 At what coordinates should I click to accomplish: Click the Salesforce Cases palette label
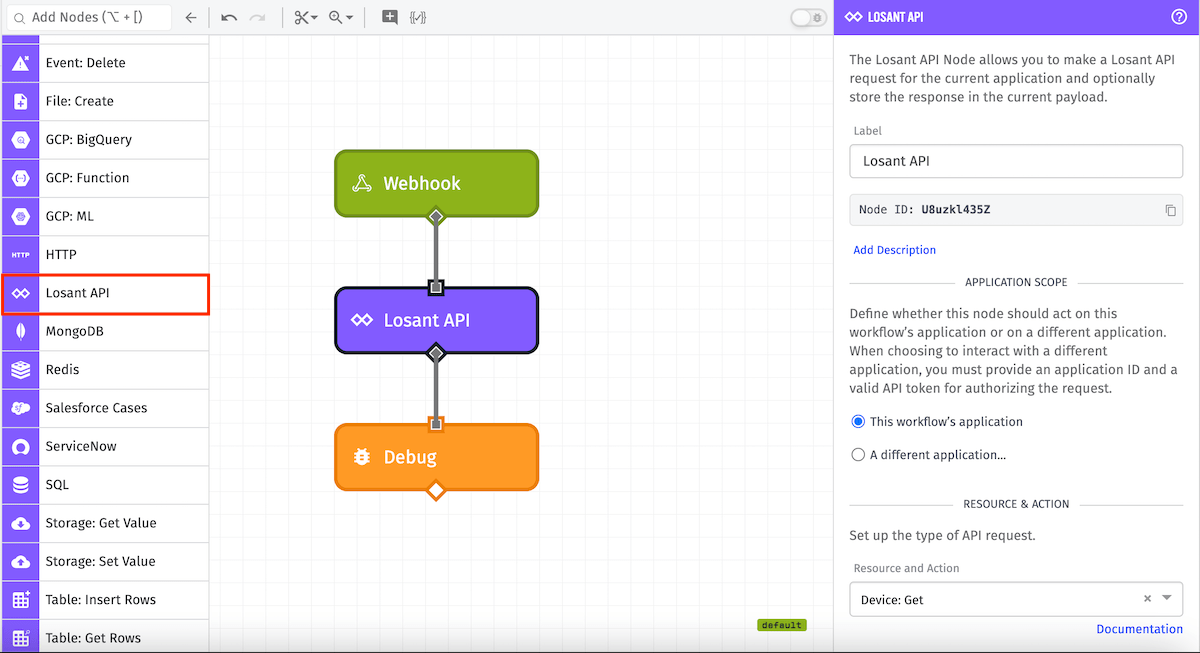(x=96, y=408)
